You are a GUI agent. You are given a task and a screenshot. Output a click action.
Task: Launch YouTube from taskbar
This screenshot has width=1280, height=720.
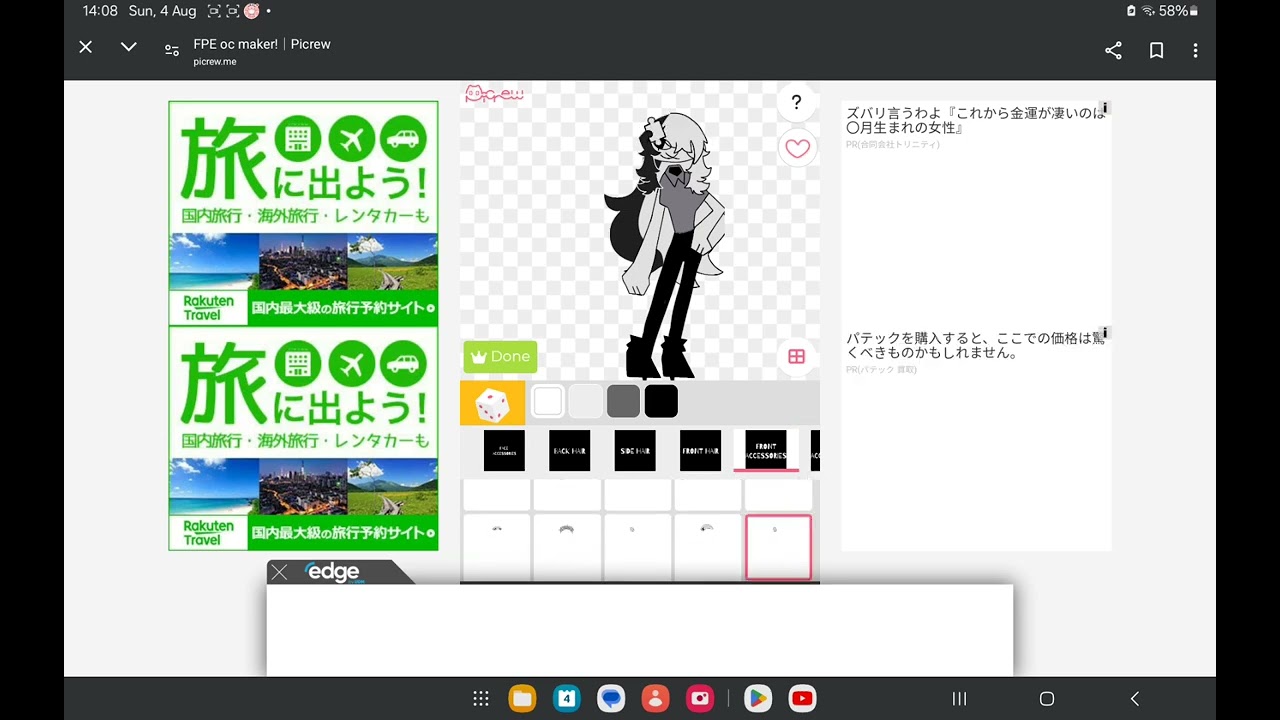pos(802,699)
